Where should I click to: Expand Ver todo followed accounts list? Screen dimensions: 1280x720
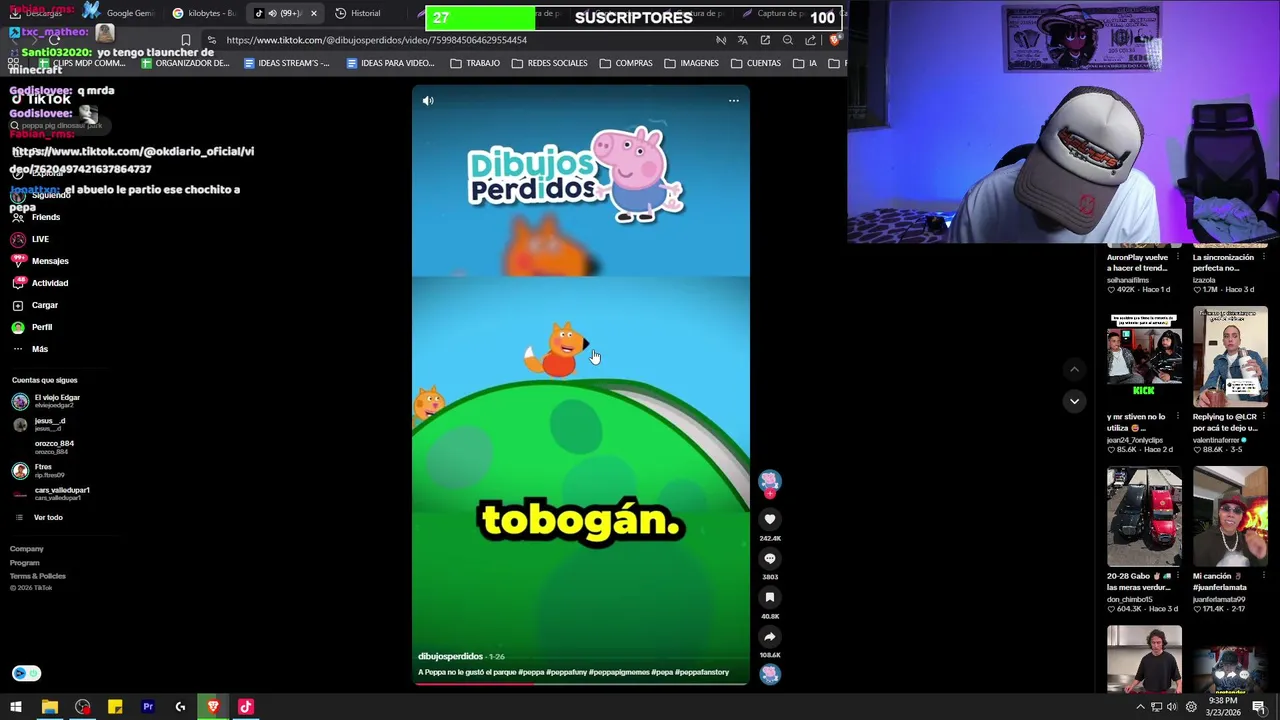pyautogui.click(x=40, y=517)
